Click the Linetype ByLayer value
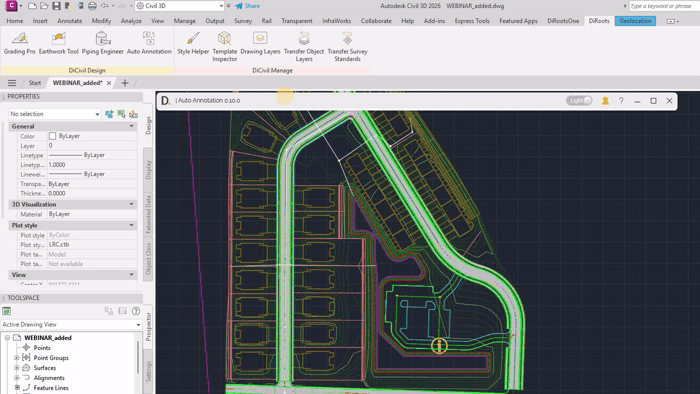 [92, 155]
